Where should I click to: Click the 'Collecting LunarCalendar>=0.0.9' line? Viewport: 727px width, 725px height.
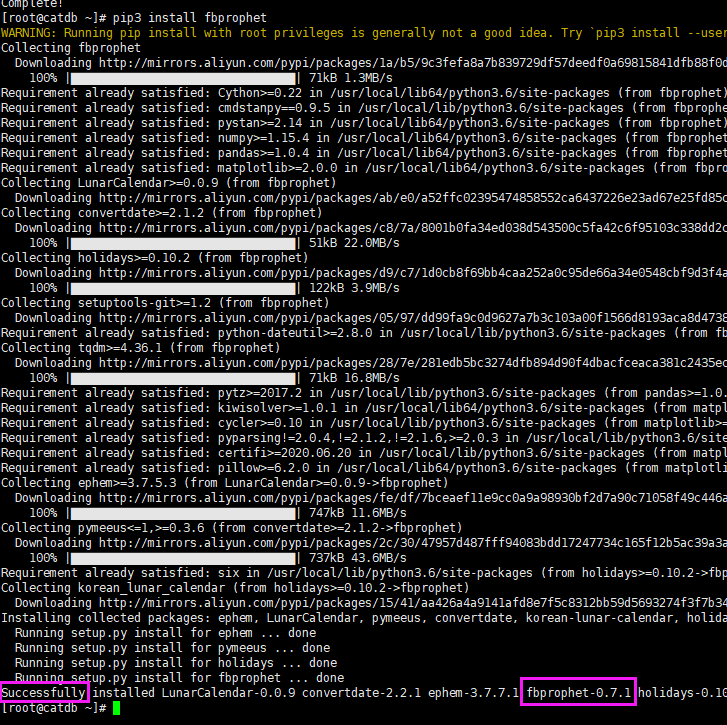(168, 183)
